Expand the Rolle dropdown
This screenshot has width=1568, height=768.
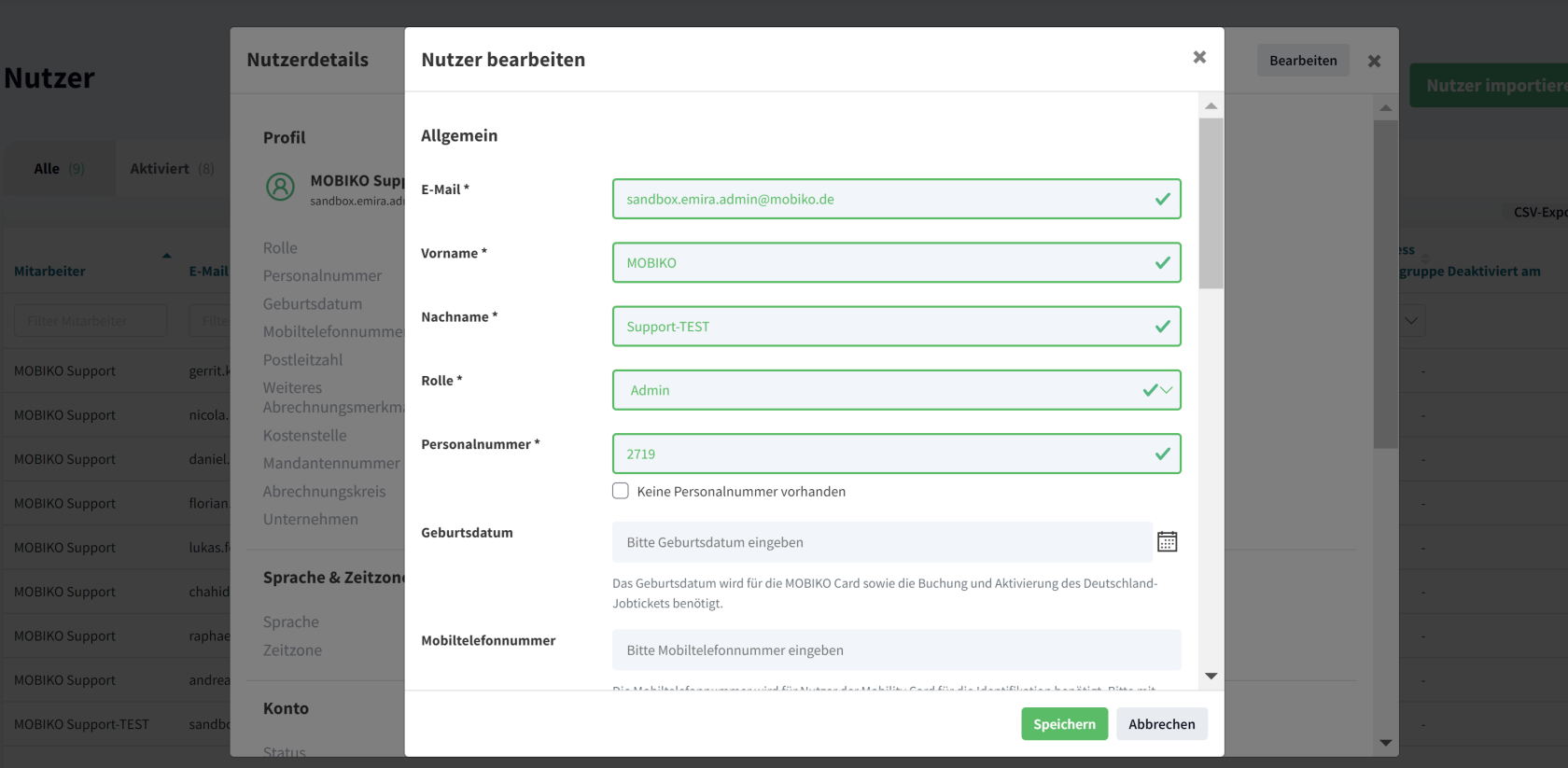coord(1166,390)
